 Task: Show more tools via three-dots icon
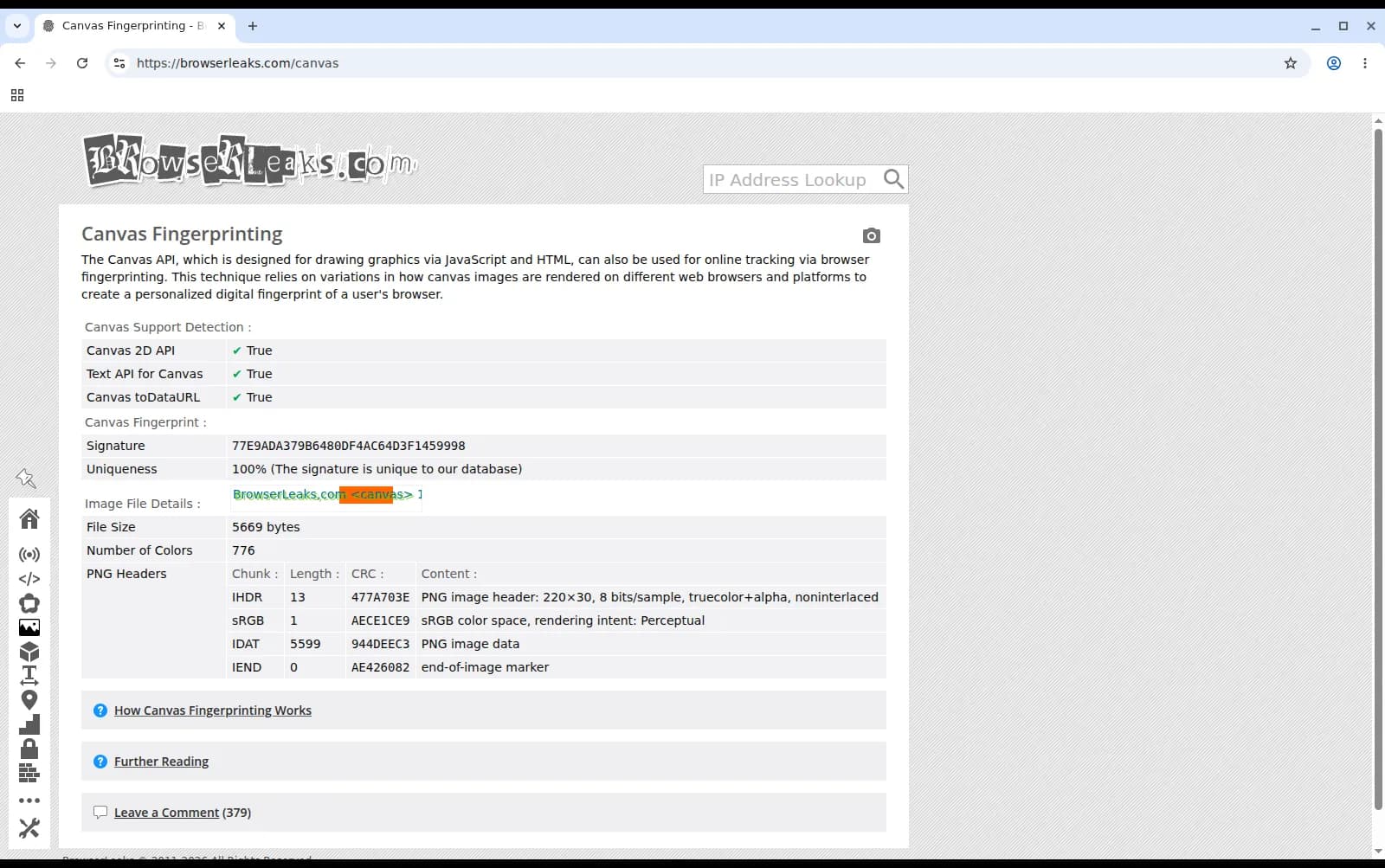[x=29, y=800]
